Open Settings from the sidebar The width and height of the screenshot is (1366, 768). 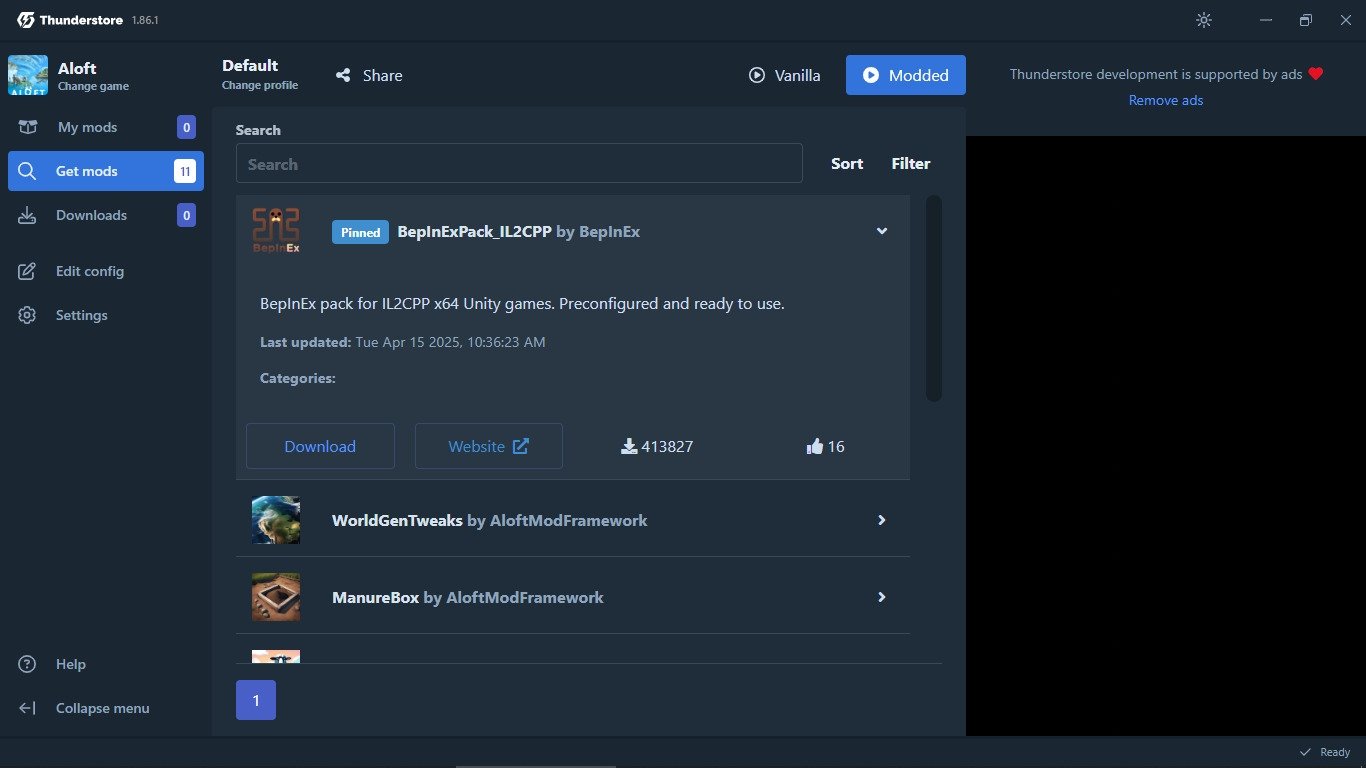106,315
